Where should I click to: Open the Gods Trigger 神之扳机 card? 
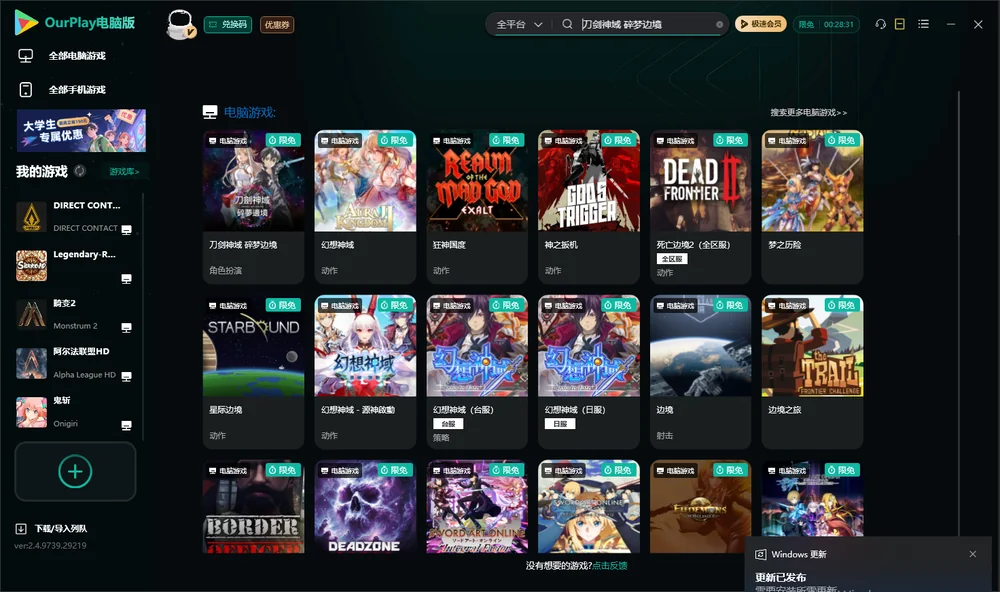[x=589, y=207]
